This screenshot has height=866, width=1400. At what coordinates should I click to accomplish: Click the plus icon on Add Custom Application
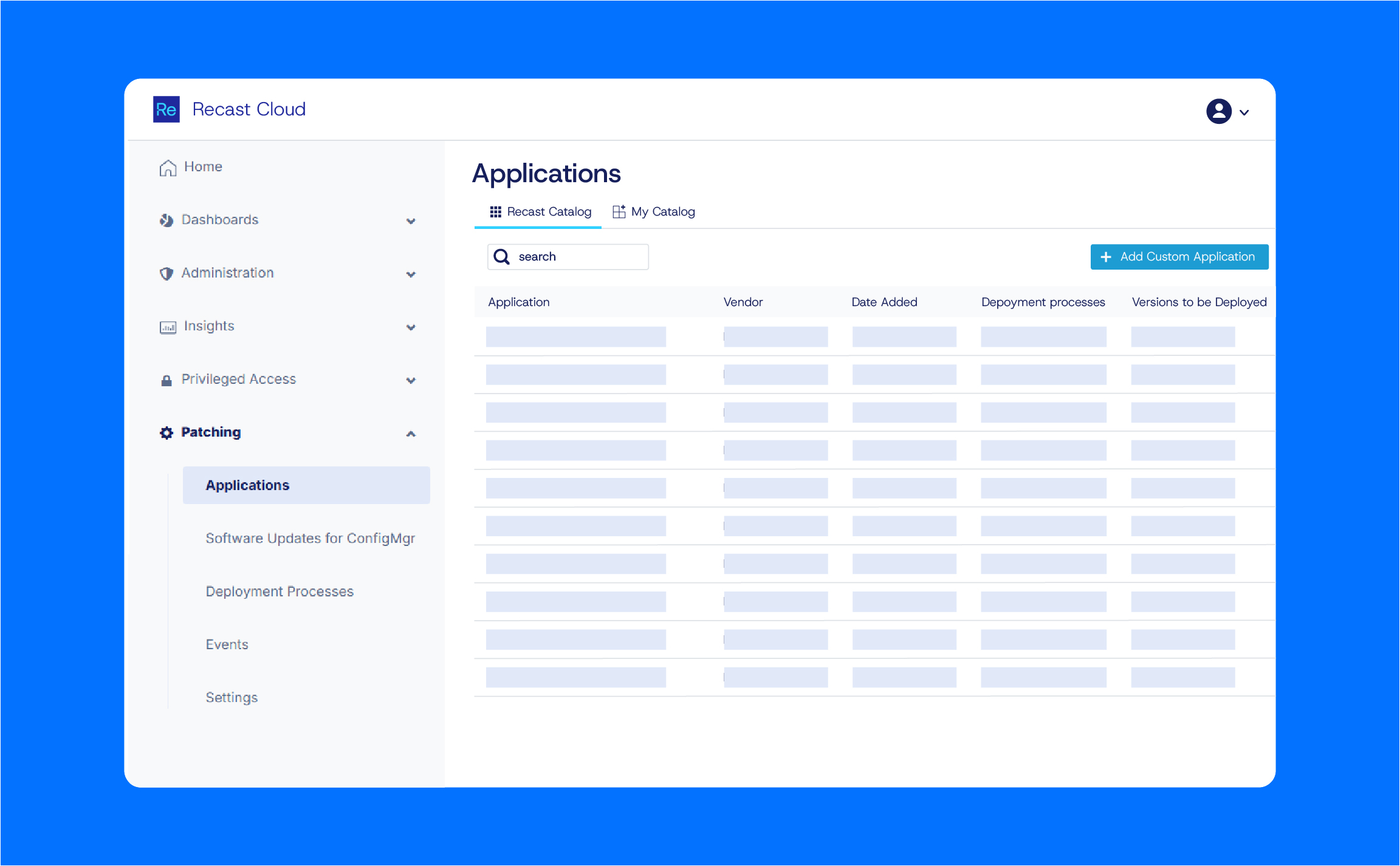pyautogui.click(x=1106, y=257)
